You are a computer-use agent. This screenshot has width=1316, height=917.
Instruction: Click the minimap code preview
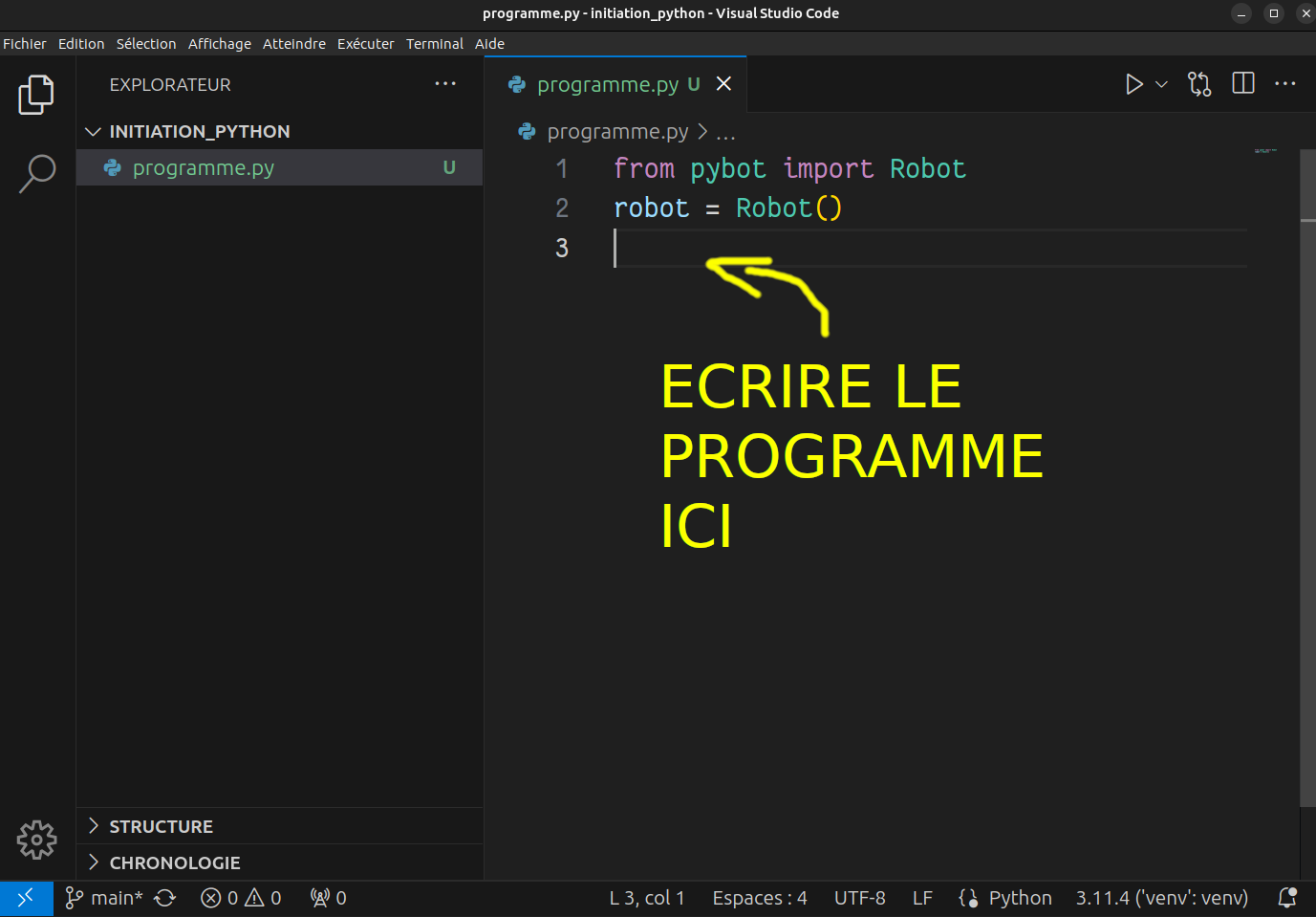(x=1265, y=151)
